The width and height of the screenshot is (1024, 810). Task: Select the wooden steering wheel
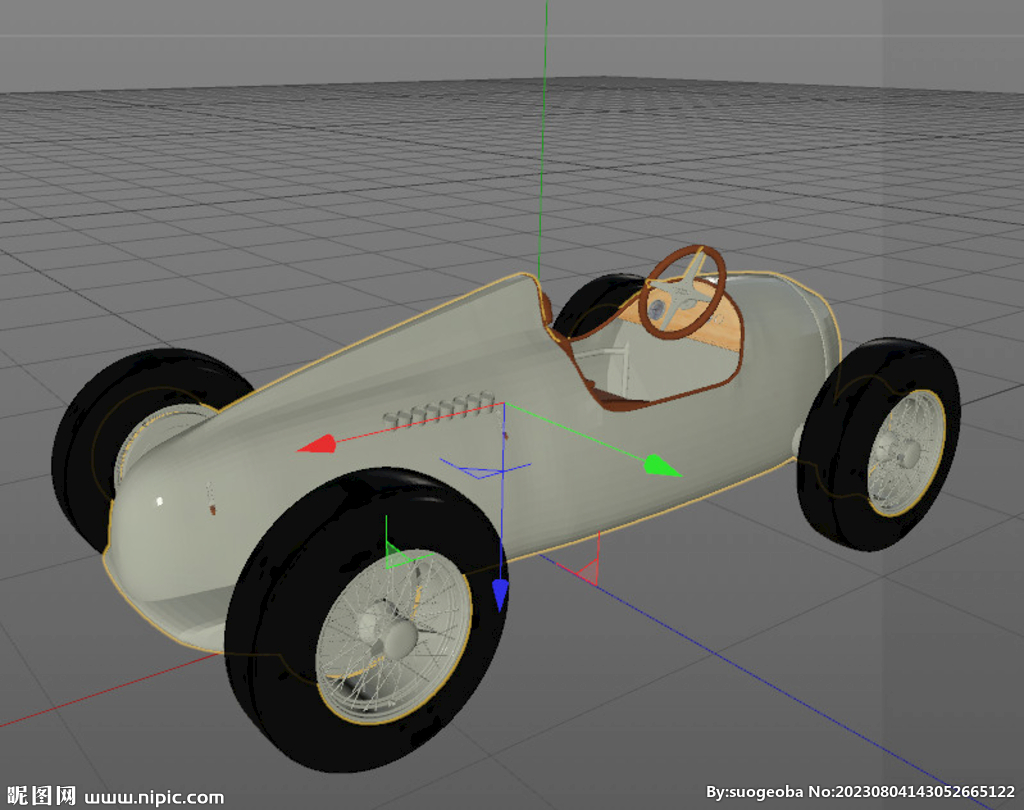[682, 290]
